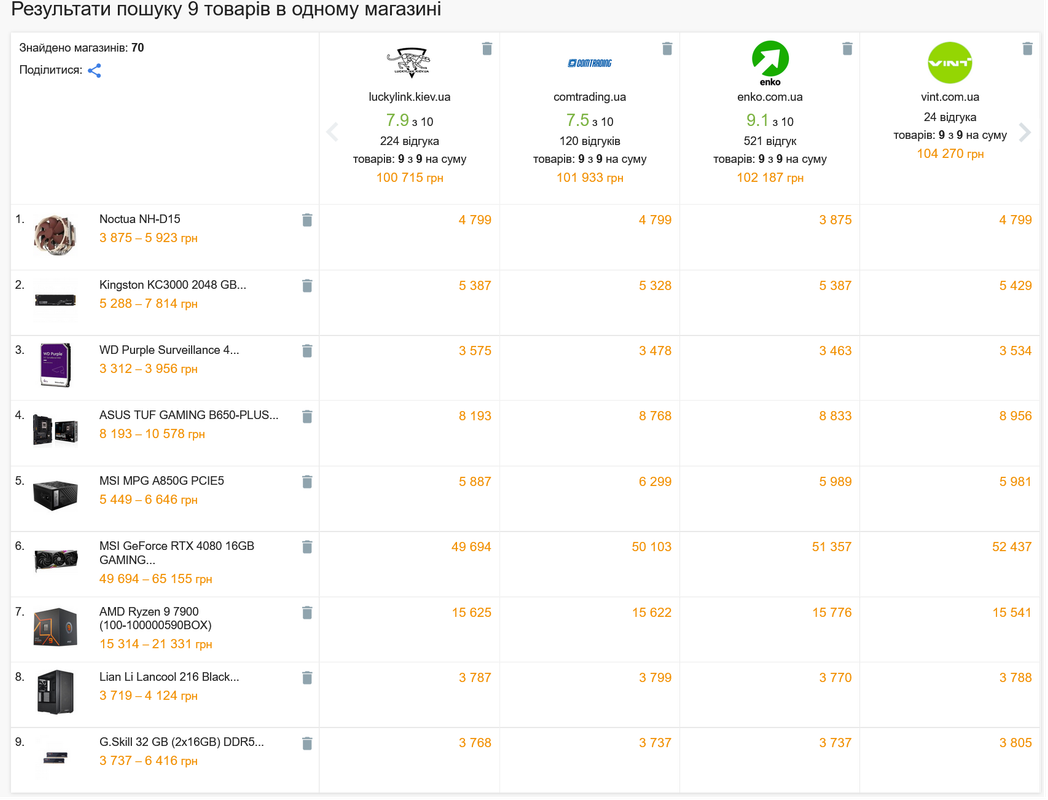The width and height of the screenshot is (1048, 800).
Task: Delete AMD Ryzen 9 7900 row
Action: (x=307, y=613)
